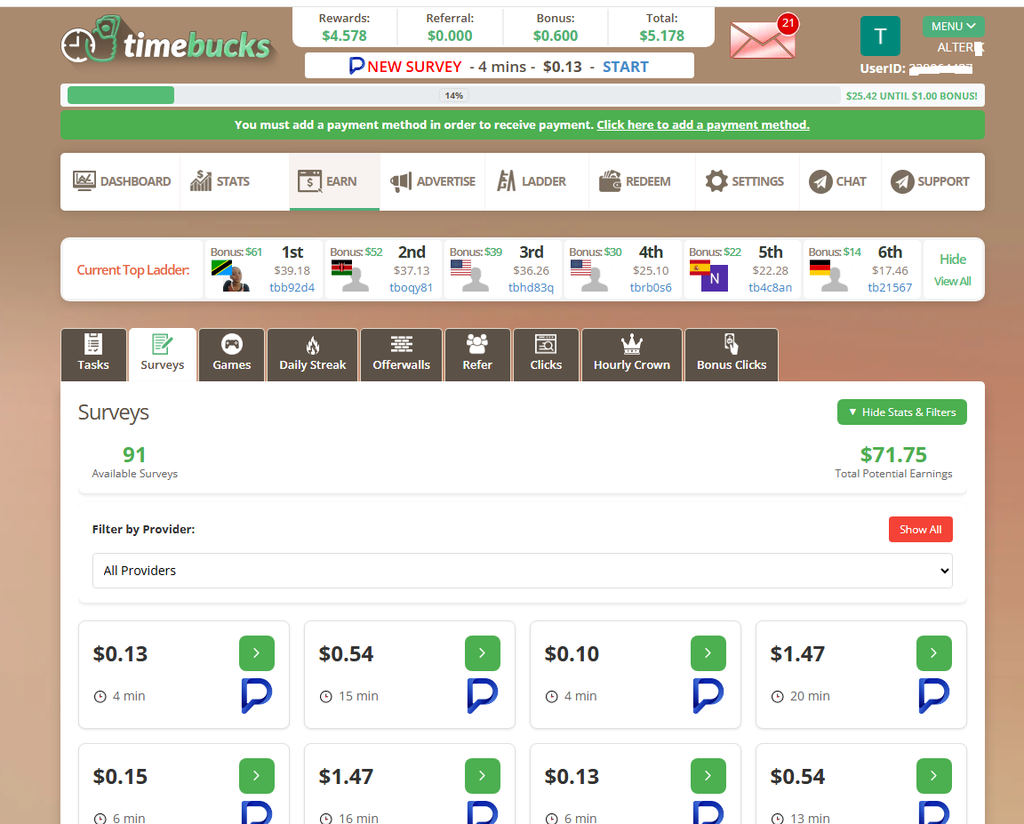The height and width of the screenshot is (824, 1024).
Task: Start the $0.10 4 min survey arrow
Action: [x=709, y=653]
